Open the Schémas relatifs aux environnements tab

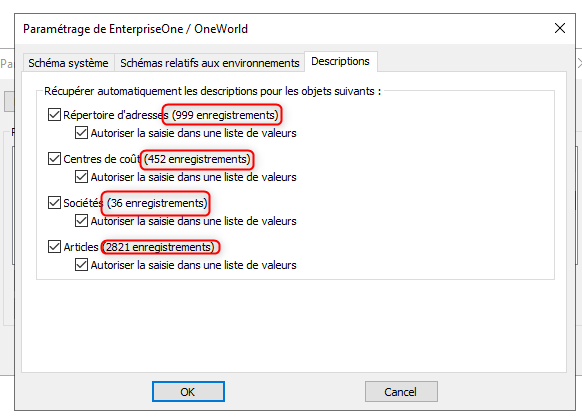click(x=210, y=63)
